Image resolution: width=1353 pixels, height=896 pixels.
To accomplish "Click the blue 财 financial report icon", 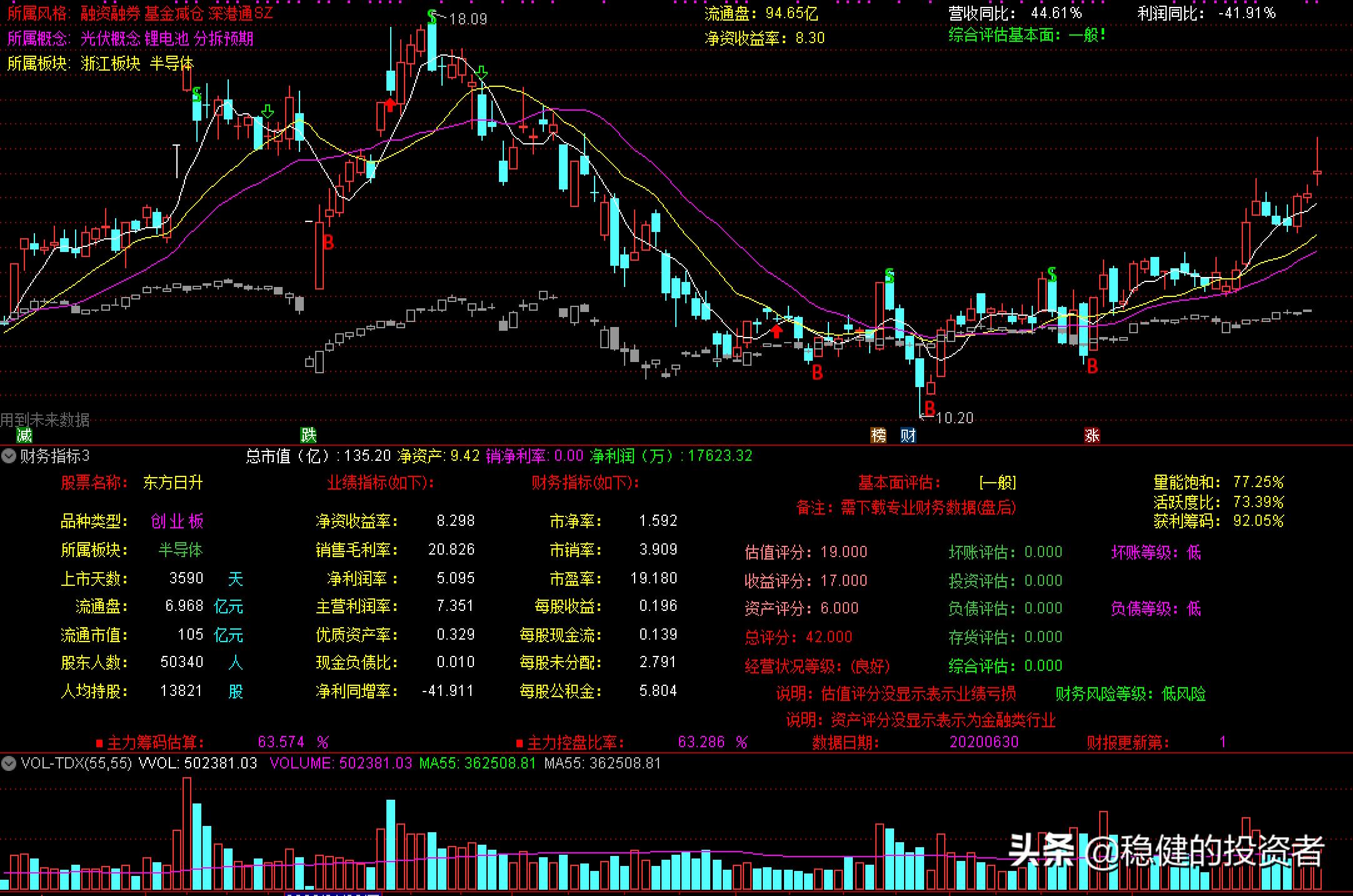I will 908,436.
